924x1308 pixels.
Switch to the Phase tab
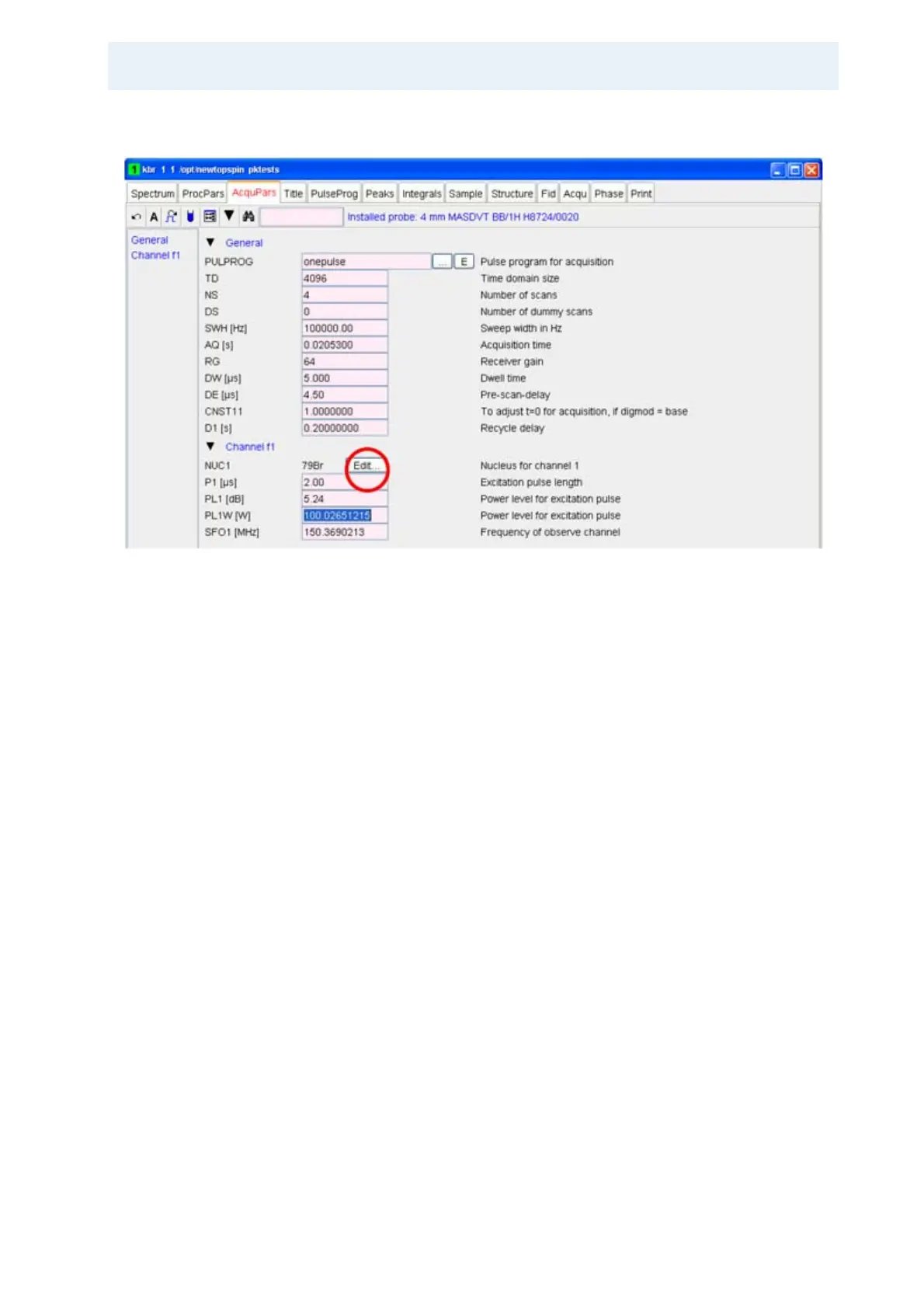pyautogui.click(x=609, y=193)
